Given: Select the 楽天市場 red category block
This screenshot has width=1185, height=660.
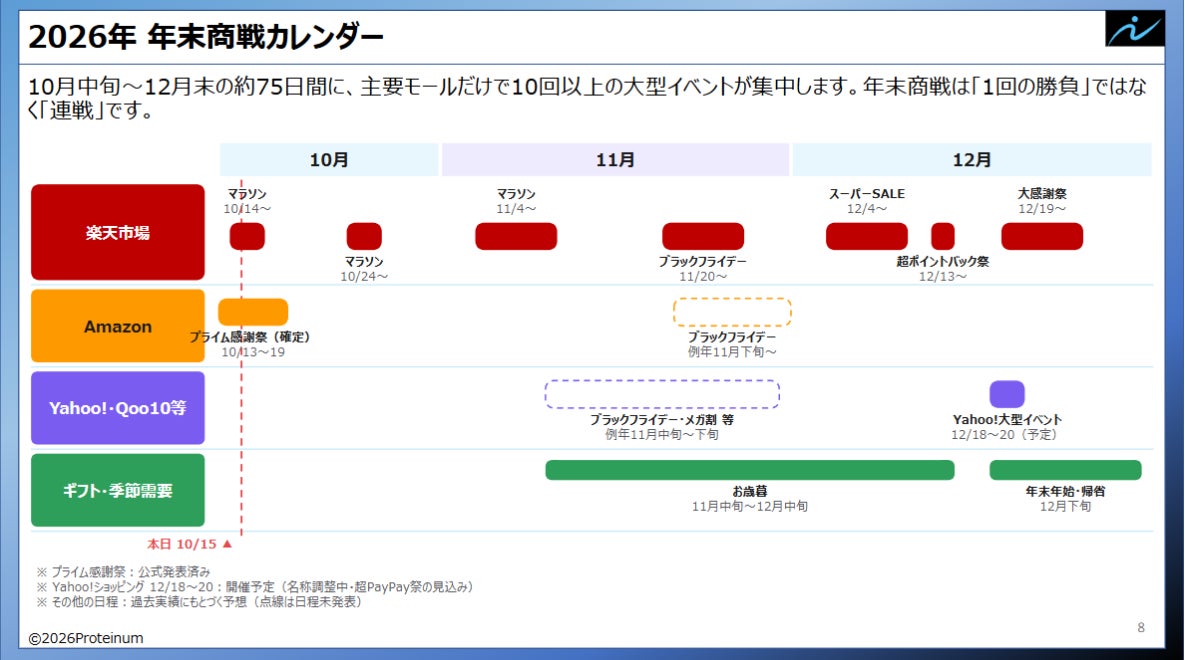Looking at the screenshot, I should [x=118, y=232].
